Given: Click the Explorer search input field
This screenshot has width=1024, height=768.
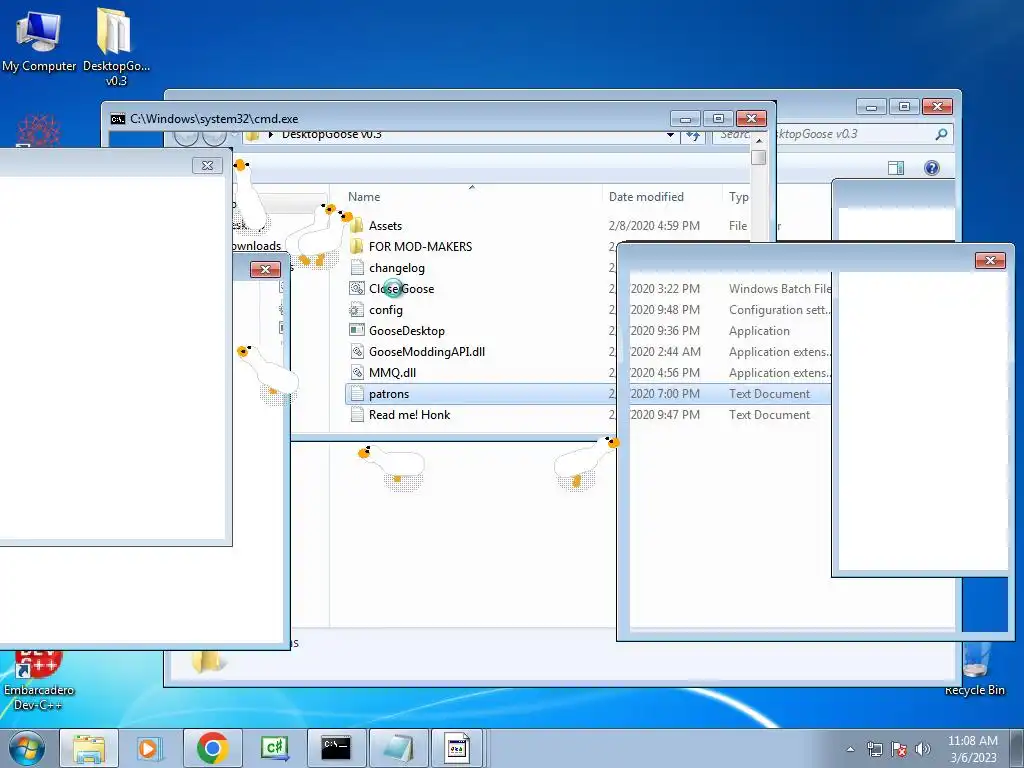Looking at the screenshot, I should (x=833, y=134).
